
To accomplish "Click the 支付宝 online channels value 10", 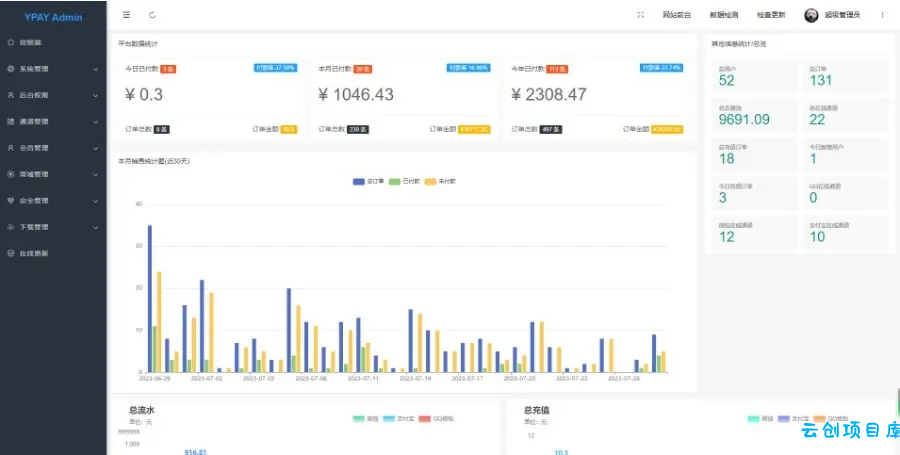I will click(817, 236).
